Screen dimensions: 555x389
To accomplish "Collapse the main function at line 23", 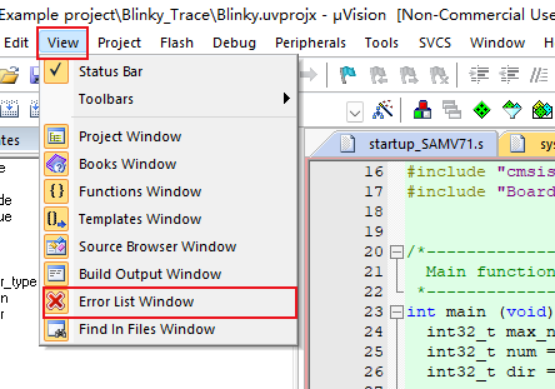I will click(x=396, y=312).
